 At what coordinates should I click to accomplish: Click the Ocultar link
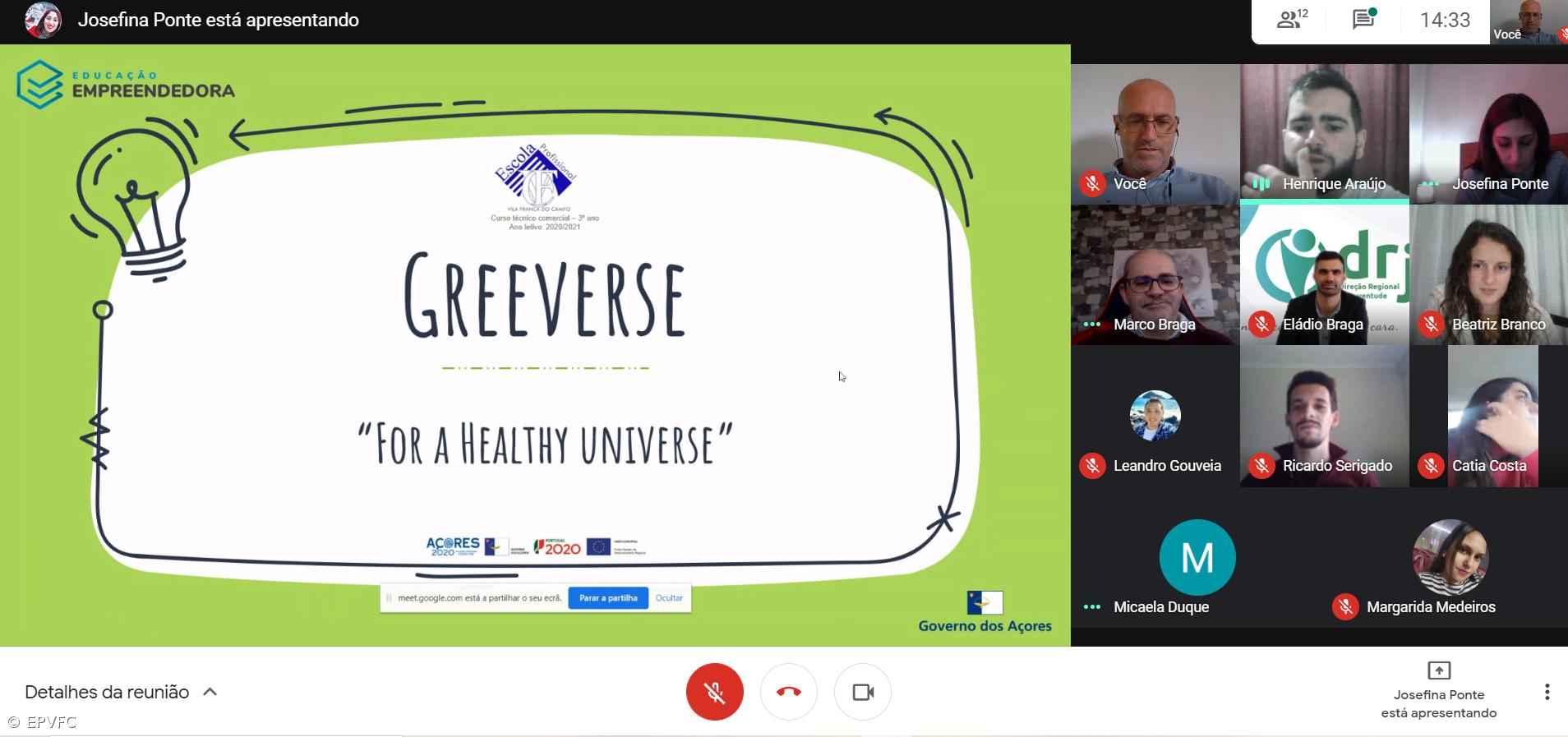(669, 598)
